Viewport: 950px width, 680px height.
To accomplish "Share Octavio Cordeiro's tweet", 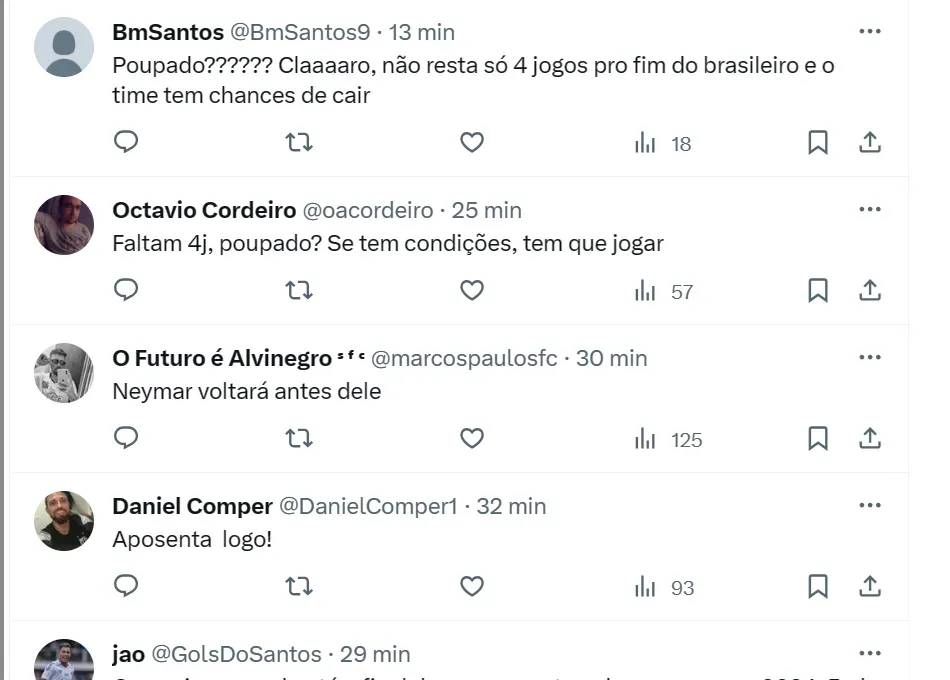I will coord(870,291).
